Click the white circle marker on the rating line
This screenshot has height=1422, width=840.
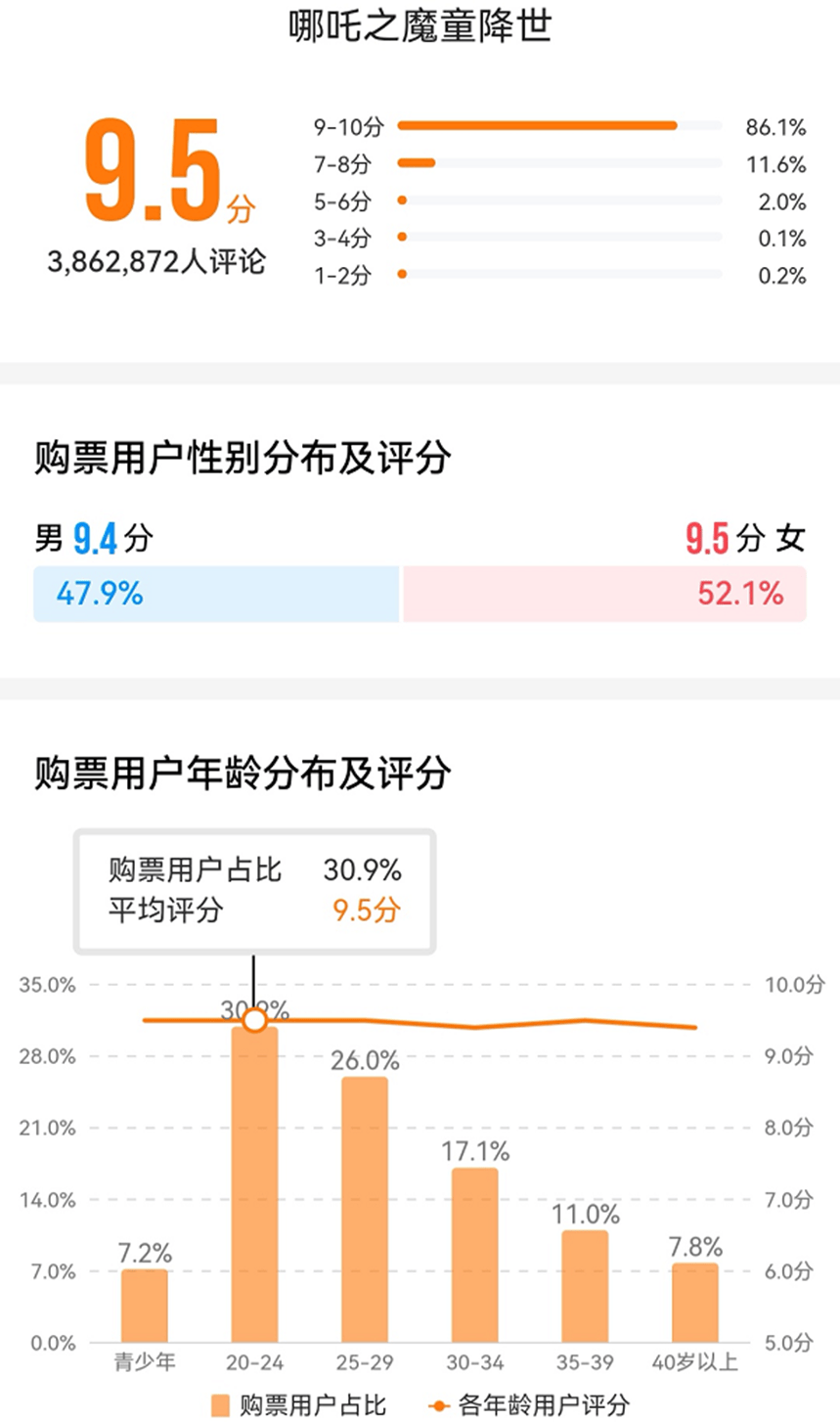(x=255, y=1020)
